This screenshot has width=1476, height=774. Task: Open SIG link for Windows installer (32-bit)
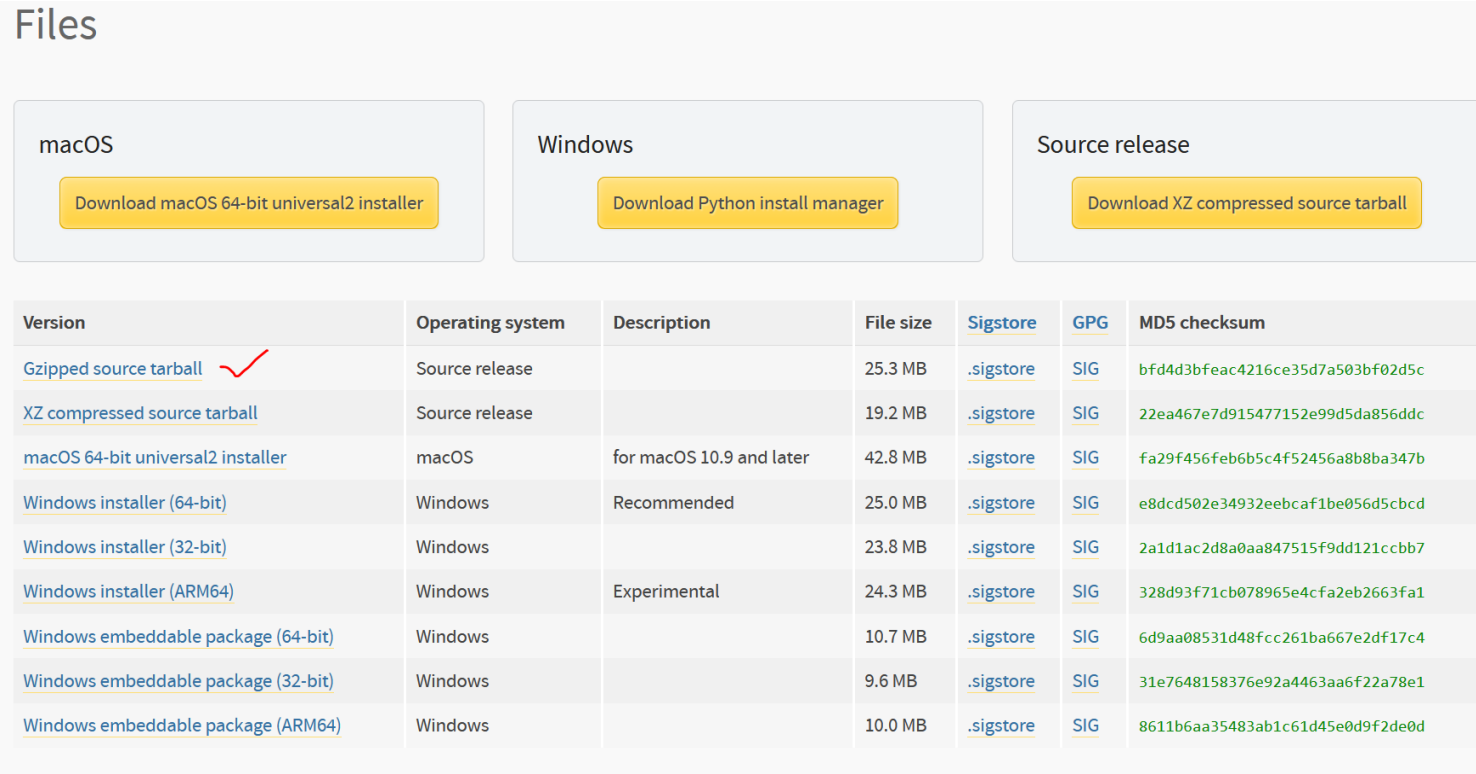coord(1086,547)
